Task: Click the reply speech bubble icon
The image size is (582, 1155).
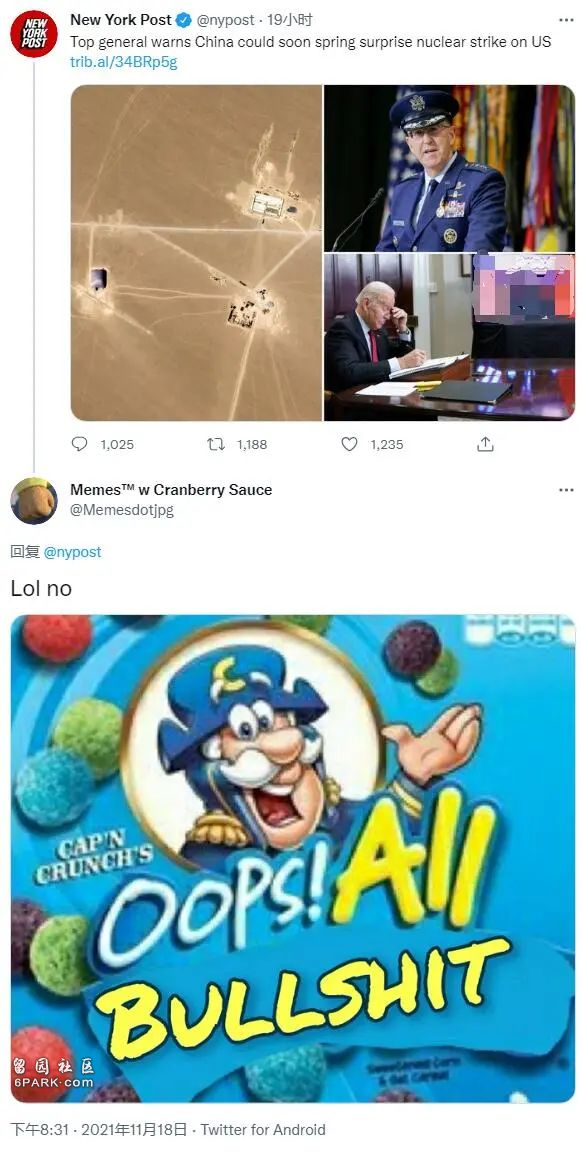Action: (80, 444)
